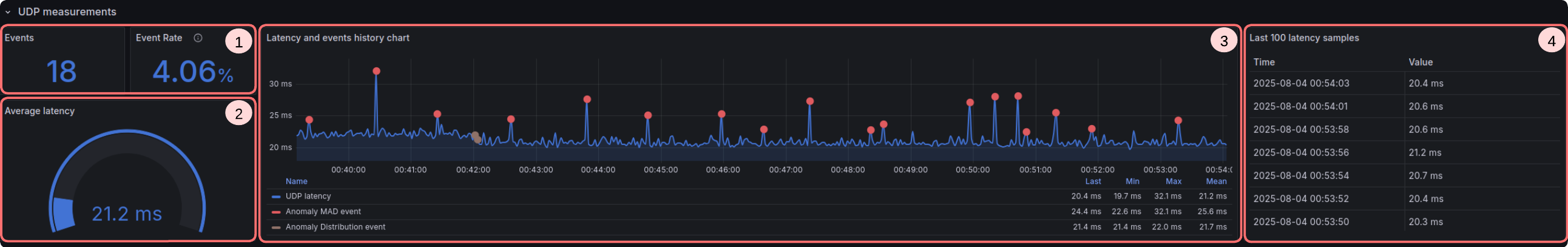This screenshot has width=1568, height=247.
Task: Click the 20 ms y-axis label
Action: 280,147
